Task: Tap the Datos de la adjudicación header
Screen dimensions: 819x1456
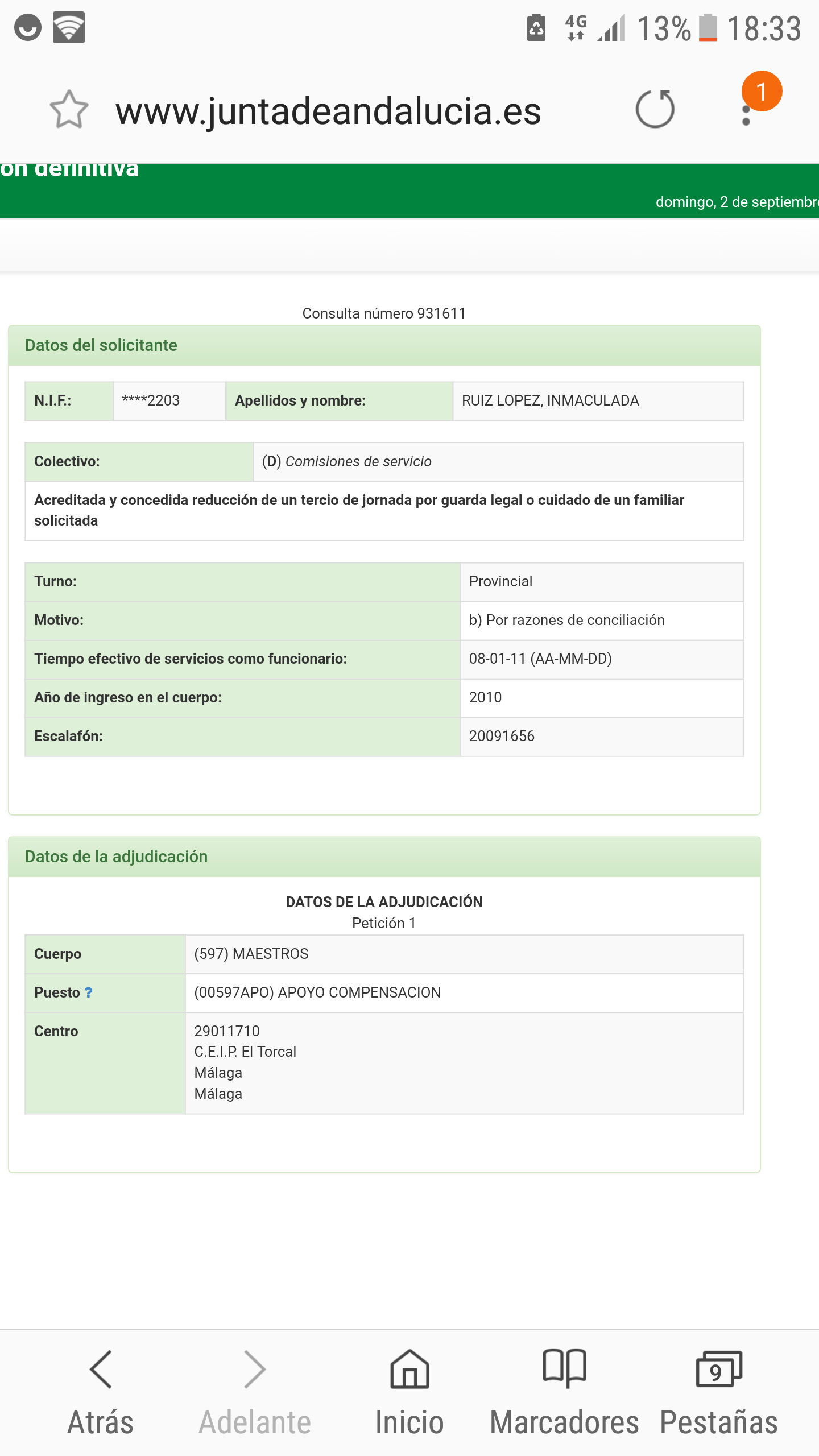Action: pyautogui.click(x=116, y=857)
